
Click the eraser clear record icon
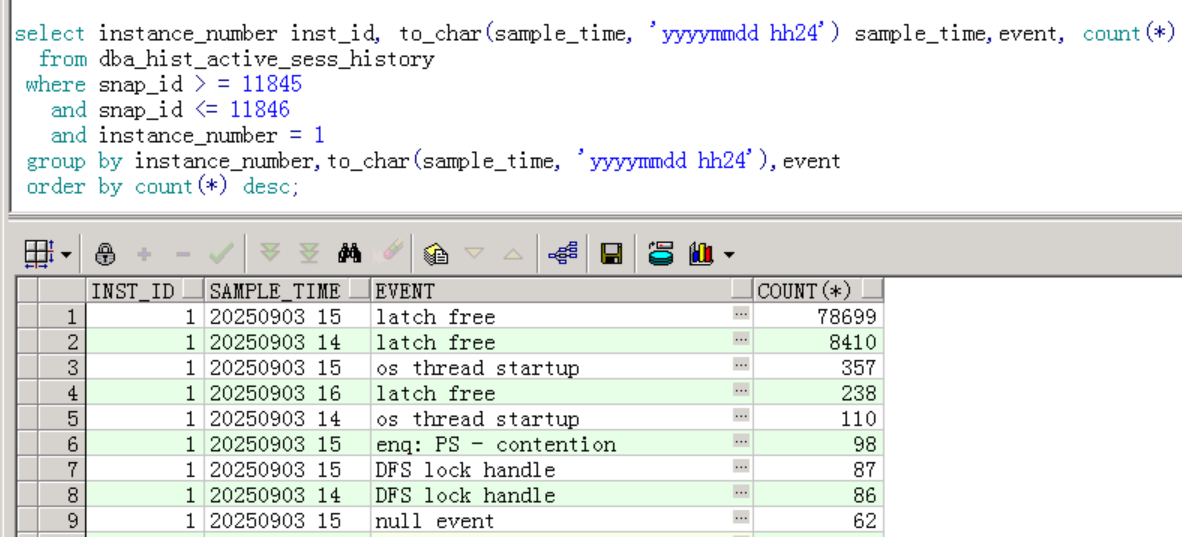[x=387, y=253]
